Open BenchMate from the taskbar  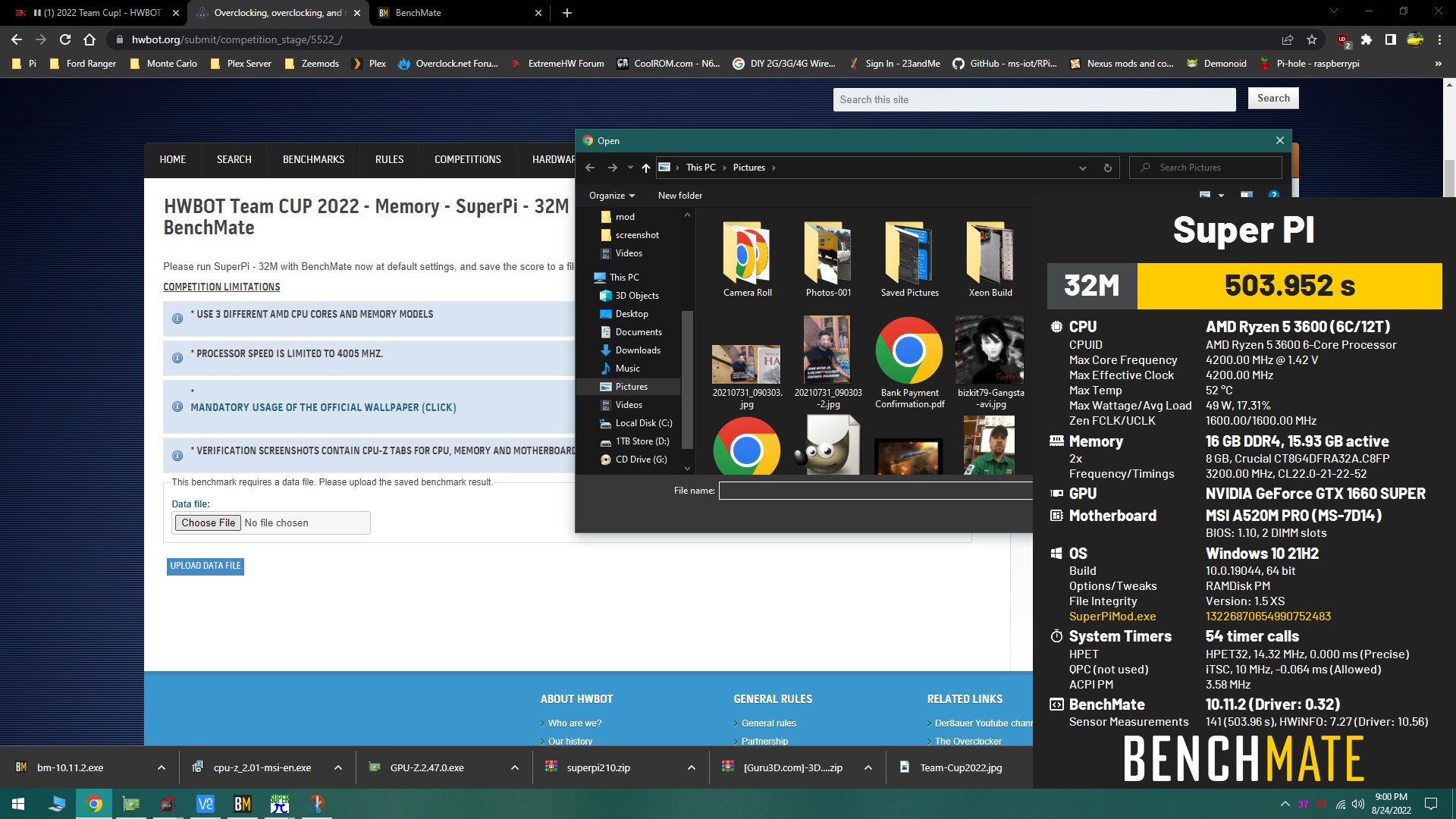pos(242,804)
